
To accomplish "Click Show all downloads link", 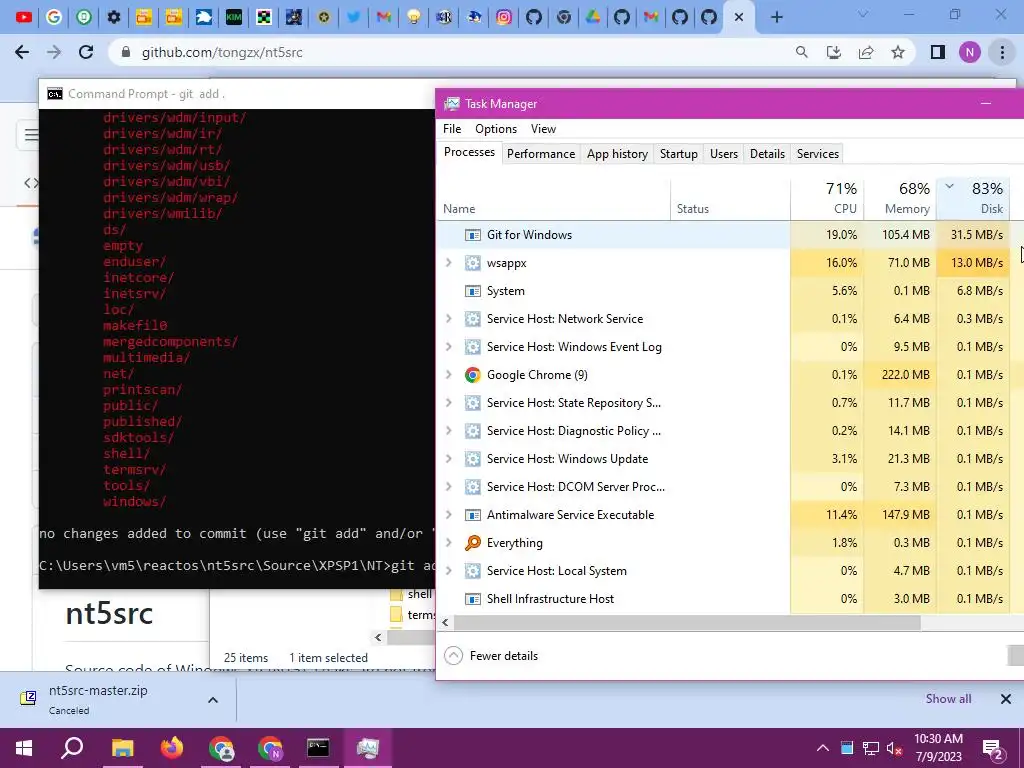I will pos(948,699).
